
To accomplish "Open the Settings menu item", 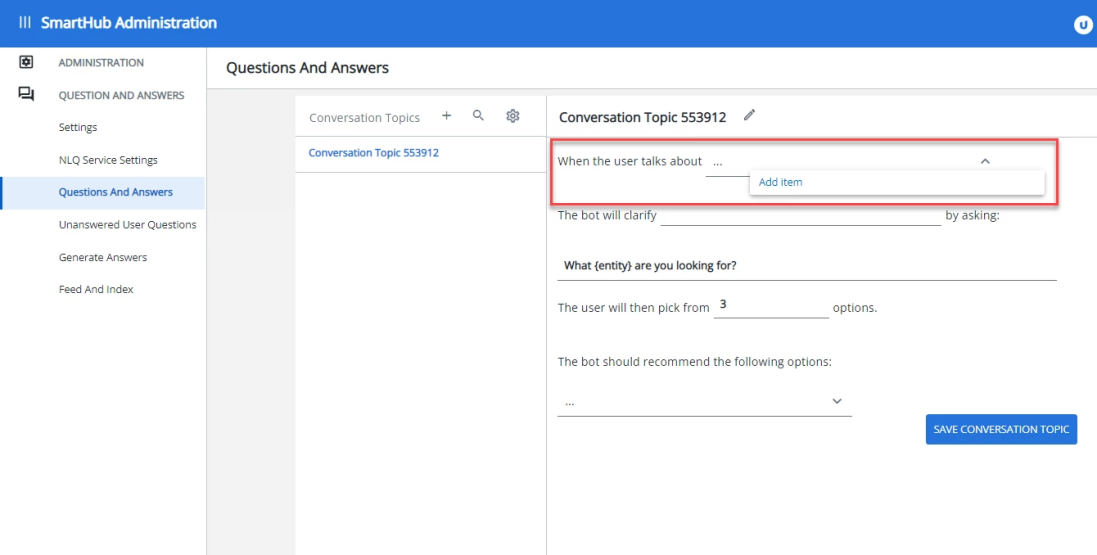I will click(78, 127).
